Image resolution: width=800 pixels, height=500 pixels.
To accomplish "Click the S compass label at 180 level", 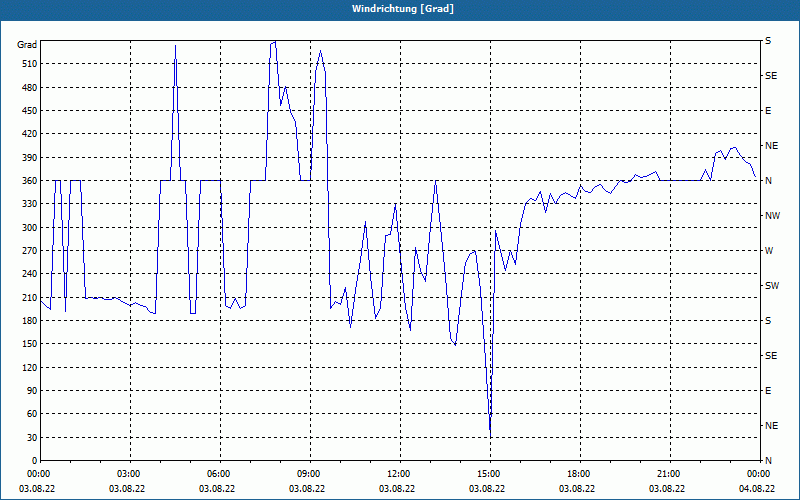I will 768,321.
